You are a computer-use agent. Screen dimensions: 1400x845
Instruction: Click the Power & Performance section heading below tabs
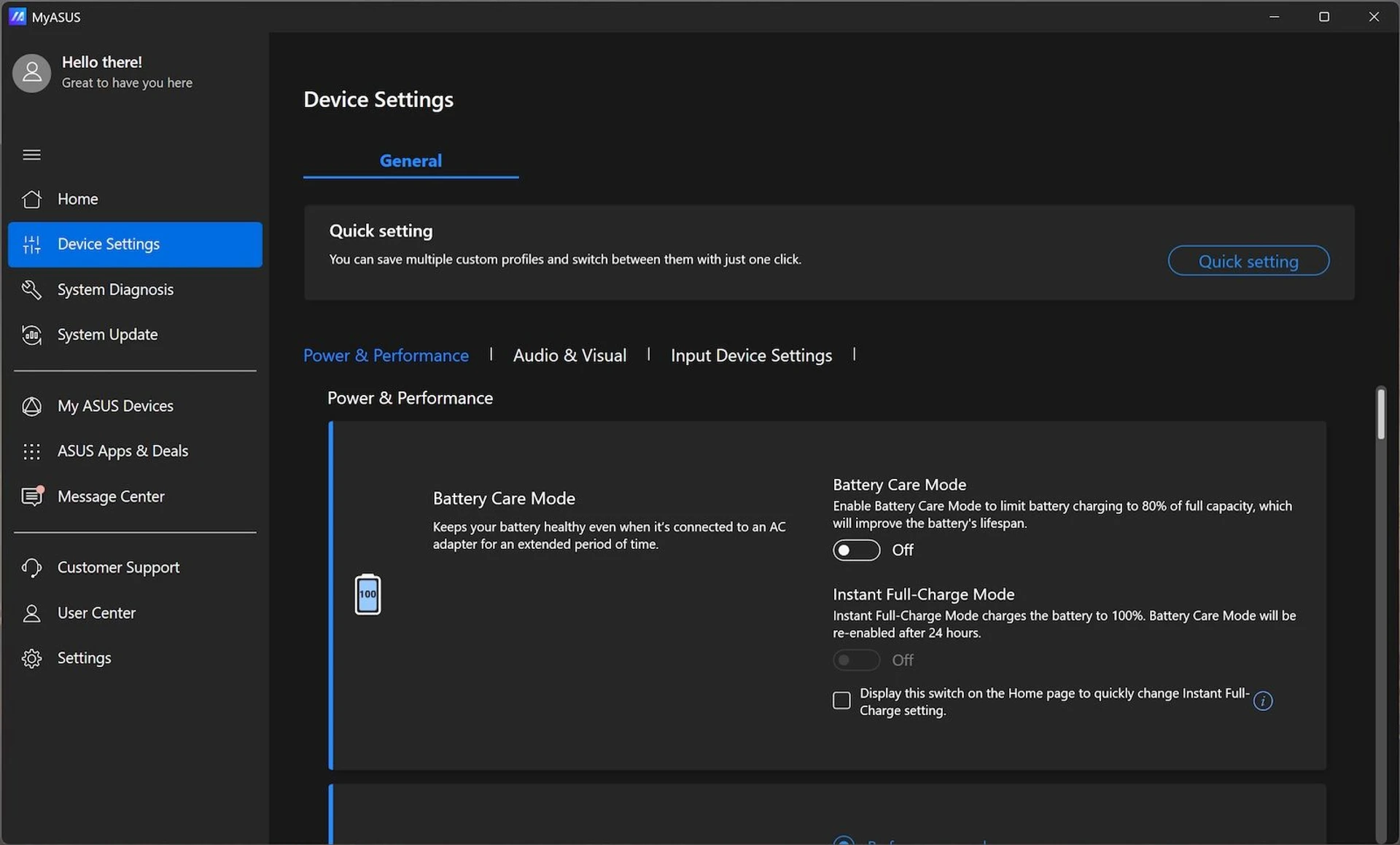tap(410, 398)
